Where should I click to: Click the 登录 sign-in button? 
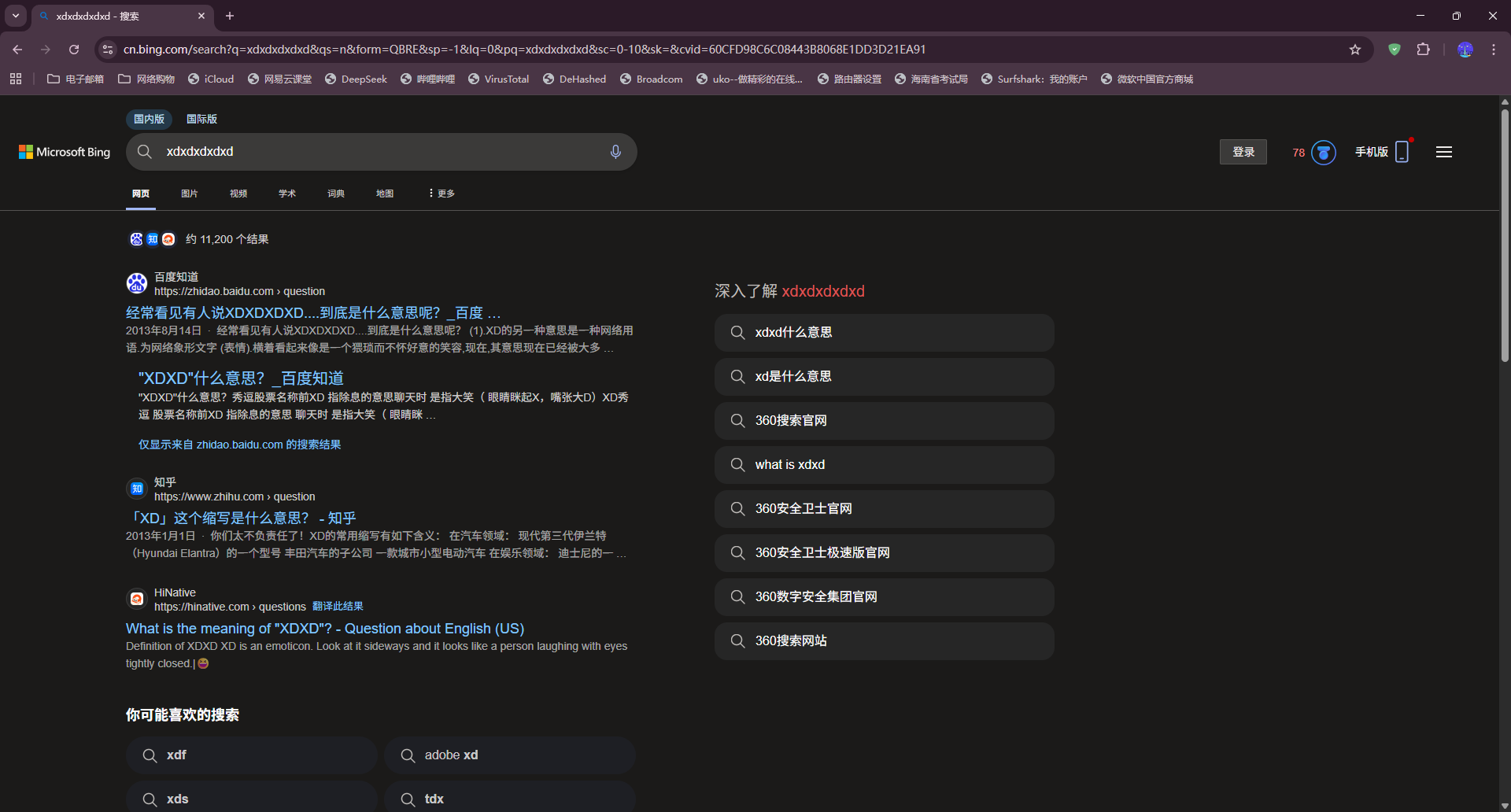[x=1243, y=152]
